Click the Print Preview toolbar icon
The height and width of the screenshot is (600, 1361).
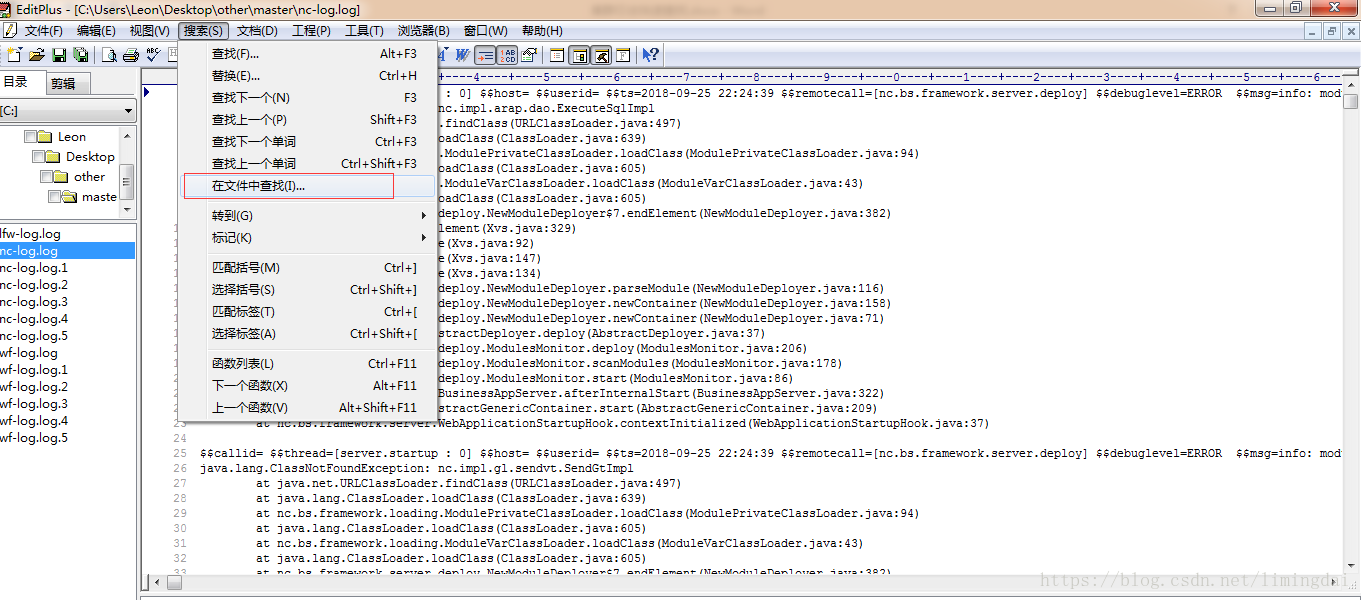[x=109, y=55]
